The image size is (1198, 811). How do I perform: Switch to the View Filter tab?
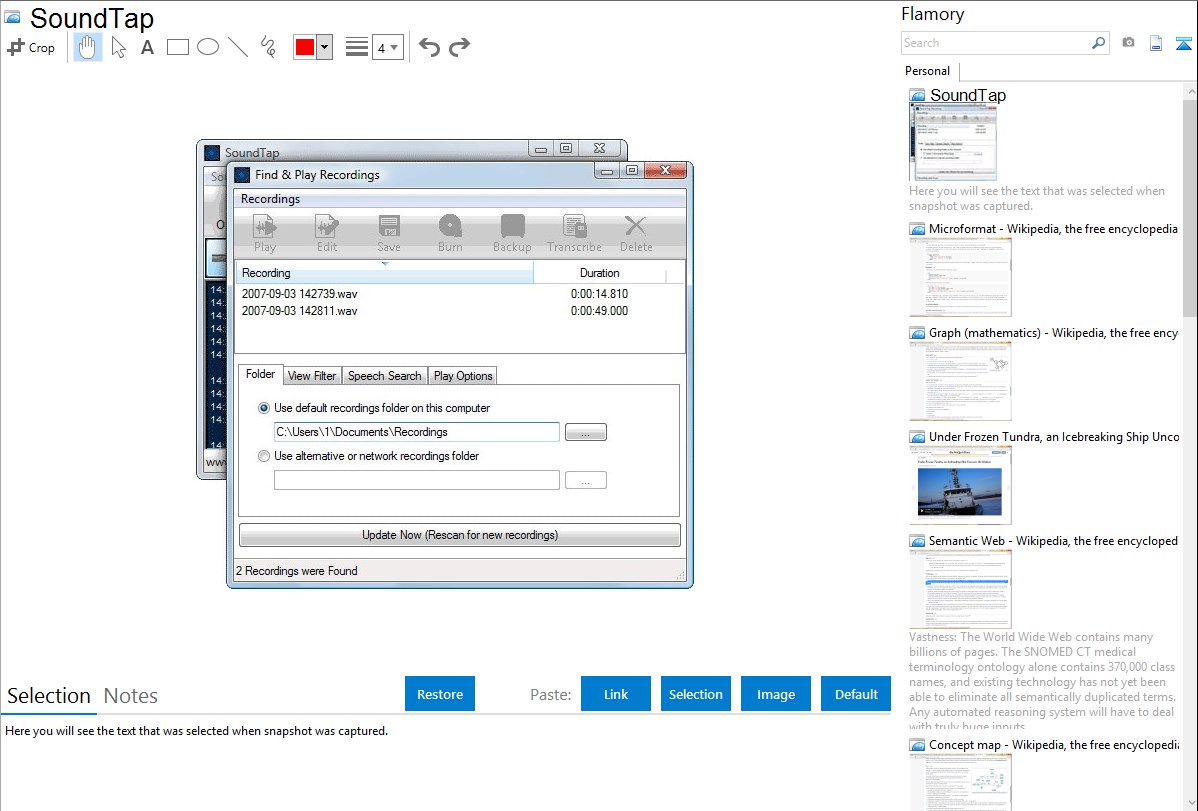point(312,376)
